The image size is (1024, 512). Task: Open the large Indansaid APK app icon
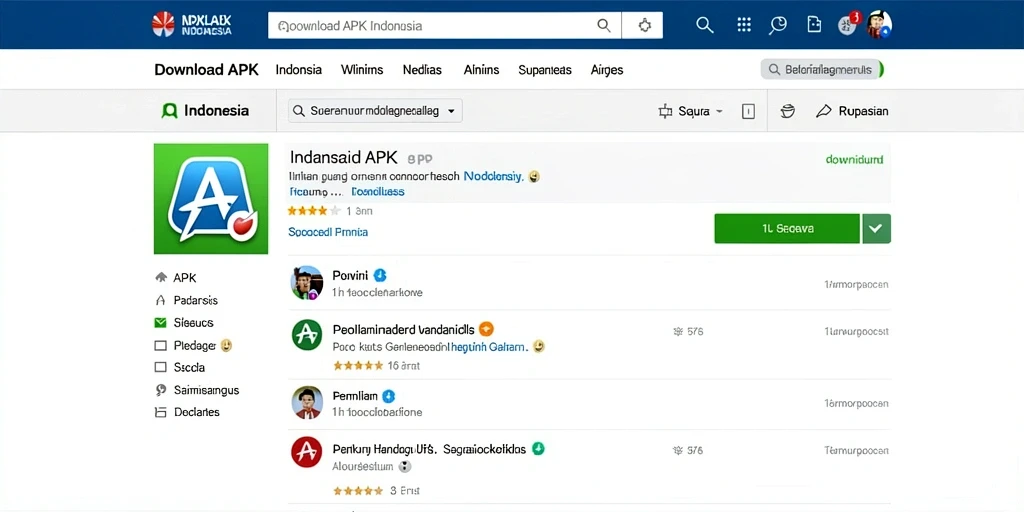211,199
